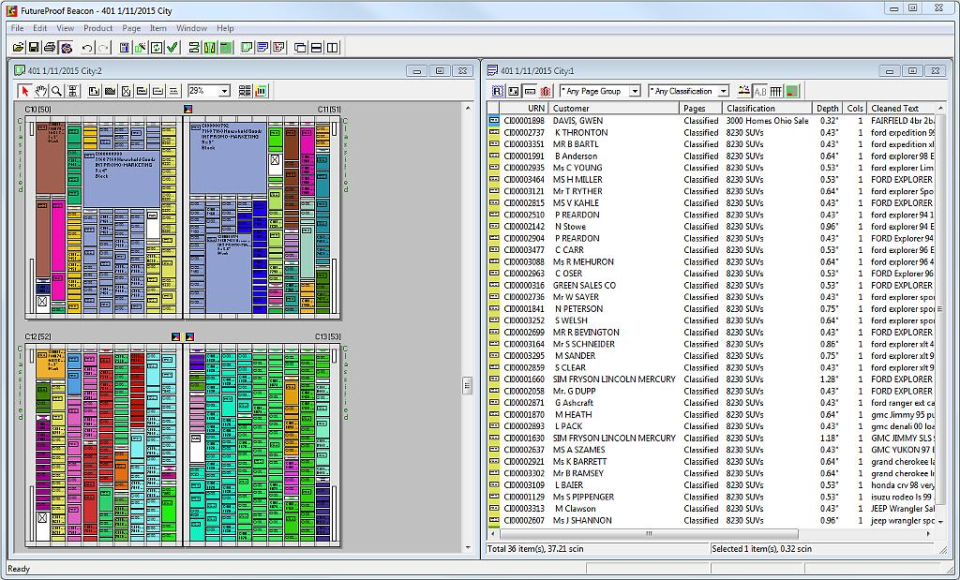Click the green page icon in main toolbar
The image size is (960, 580).
coord(247,47)
